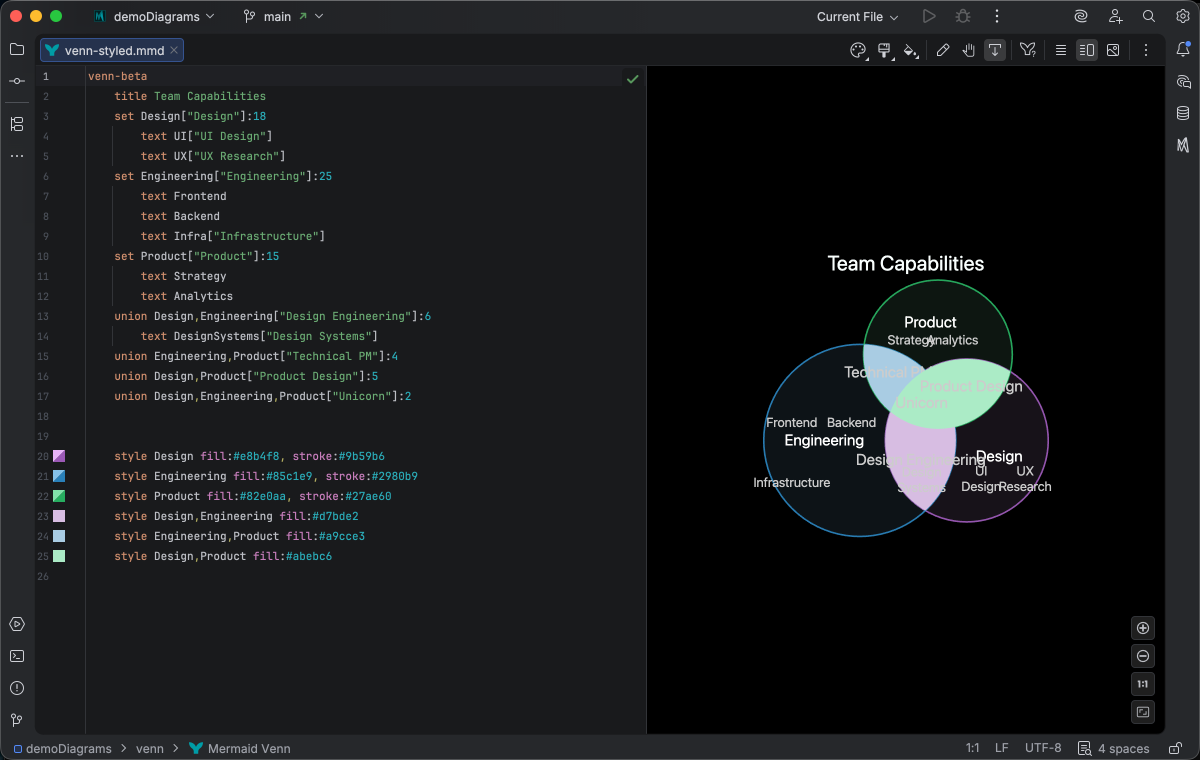Switch to editor and preview split view
This screenshot has width=1200, height=760.
pyautogui.click(x=1087, y=50)
